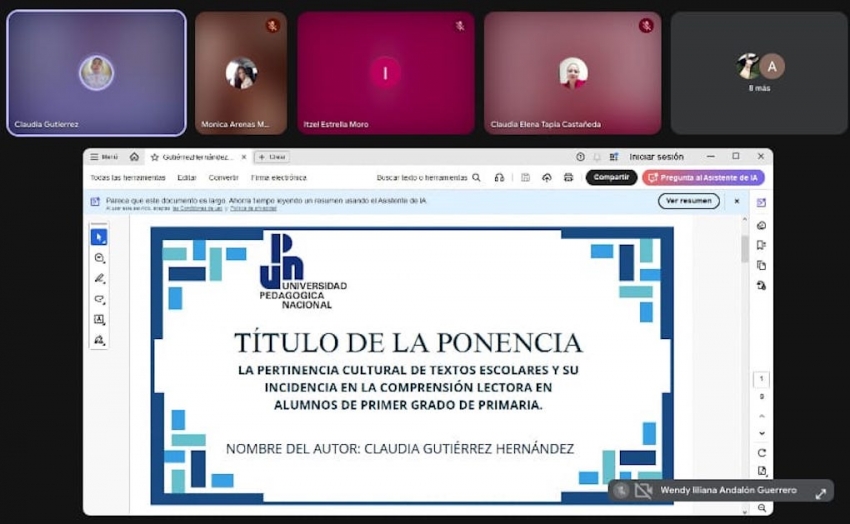
Task: Click Iniciar sesión
Action: 656,157
